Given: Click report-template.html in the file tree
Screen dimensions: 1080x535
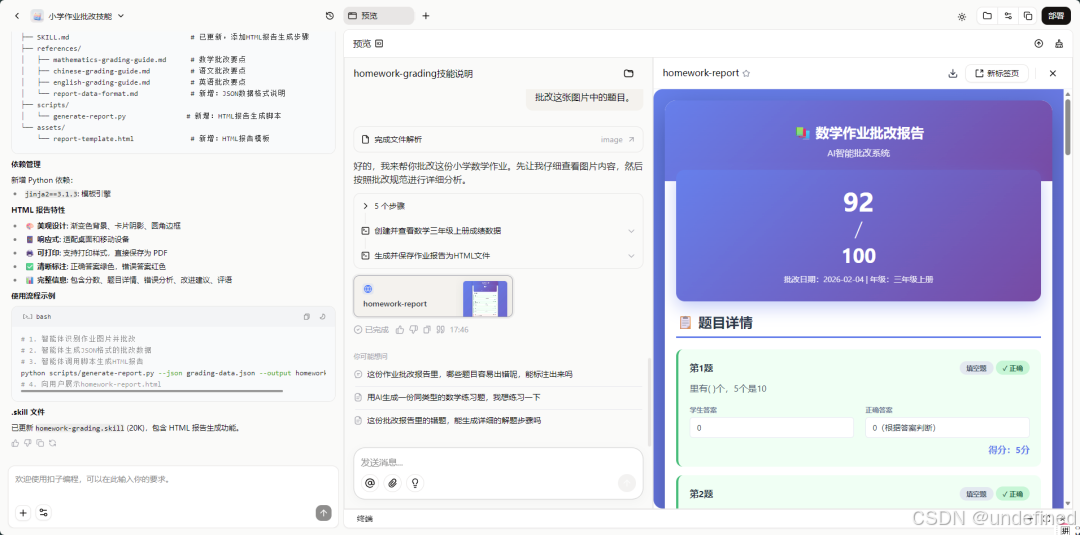Looking at the screenshot, I should tap(93, 138).
